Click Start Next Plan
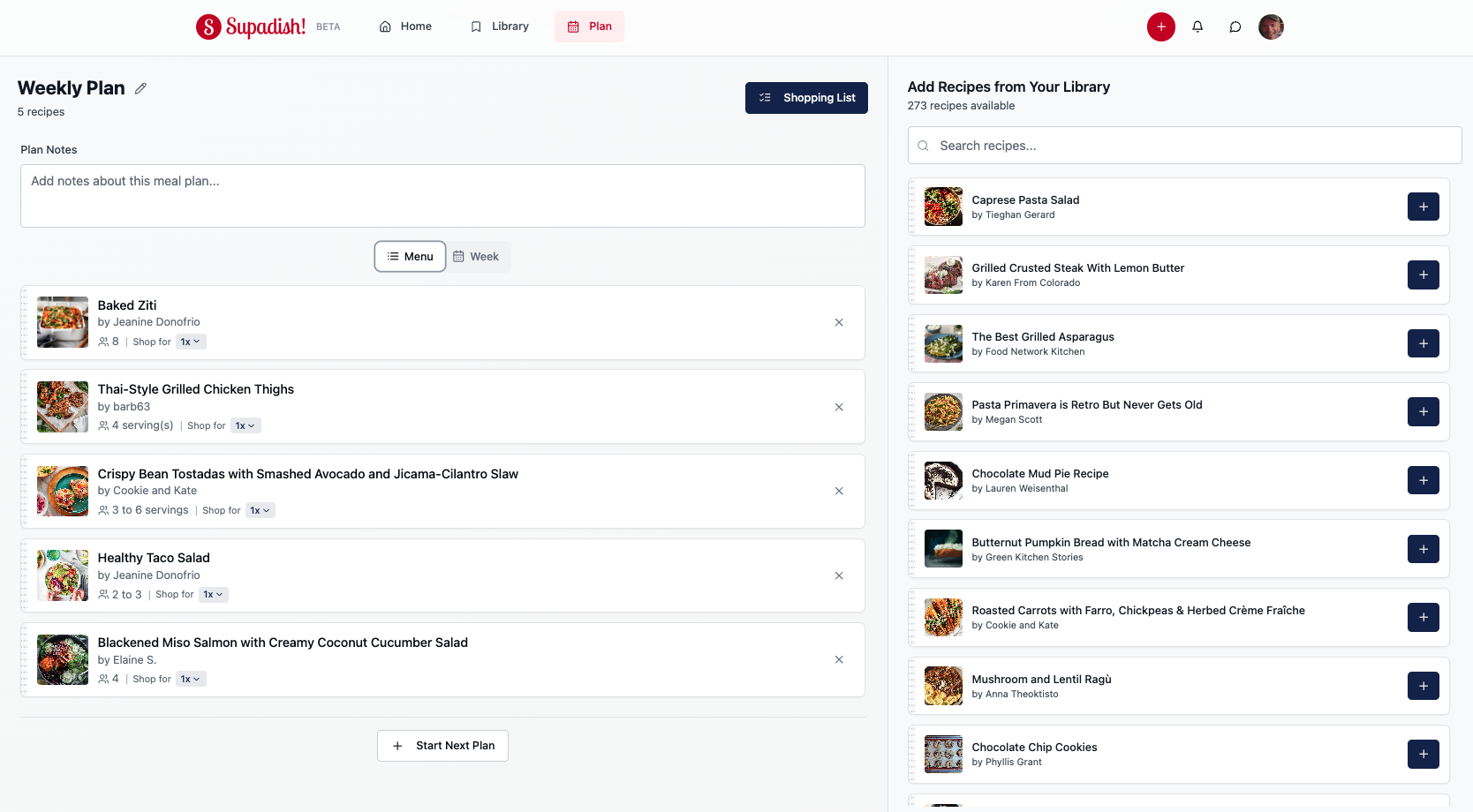 click(442, 745)
